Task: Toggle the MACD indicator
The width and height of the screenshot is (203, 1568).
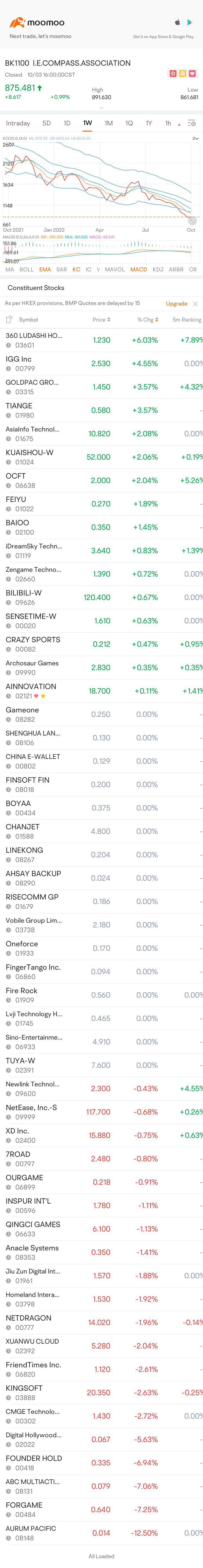Action: (x=138, y=269)
